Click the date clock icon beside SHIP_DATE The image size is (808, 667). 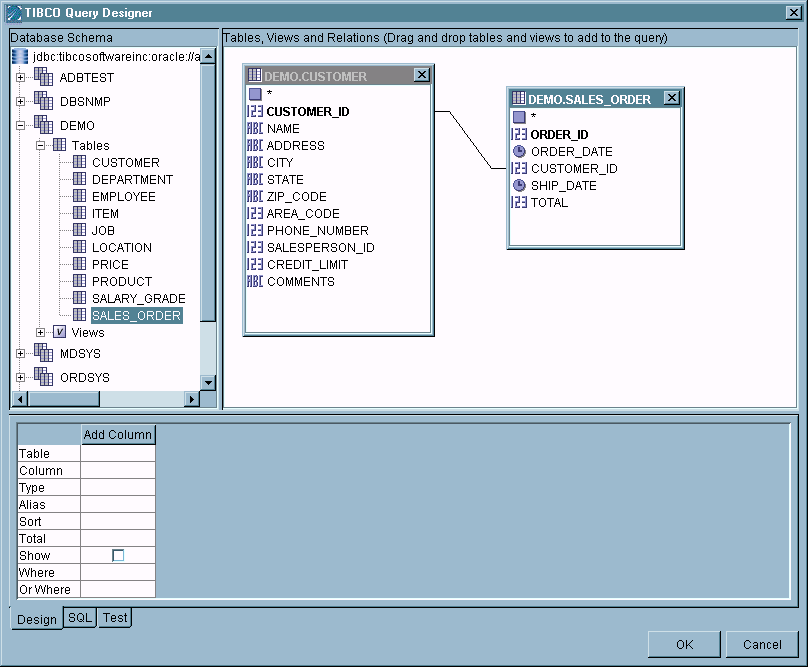[519, 186]
